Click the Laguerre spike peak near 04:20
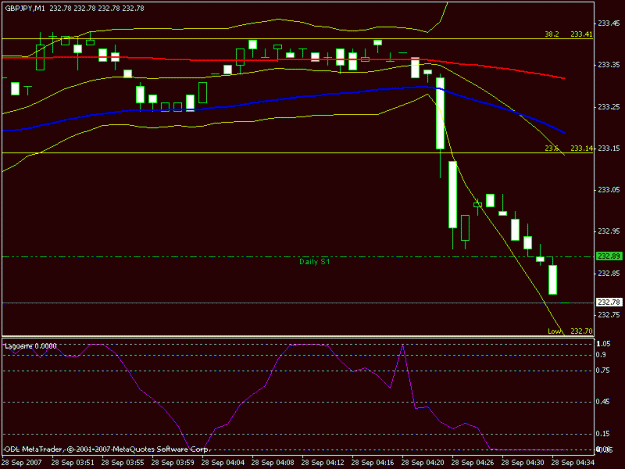 click(x=403, y=346)
